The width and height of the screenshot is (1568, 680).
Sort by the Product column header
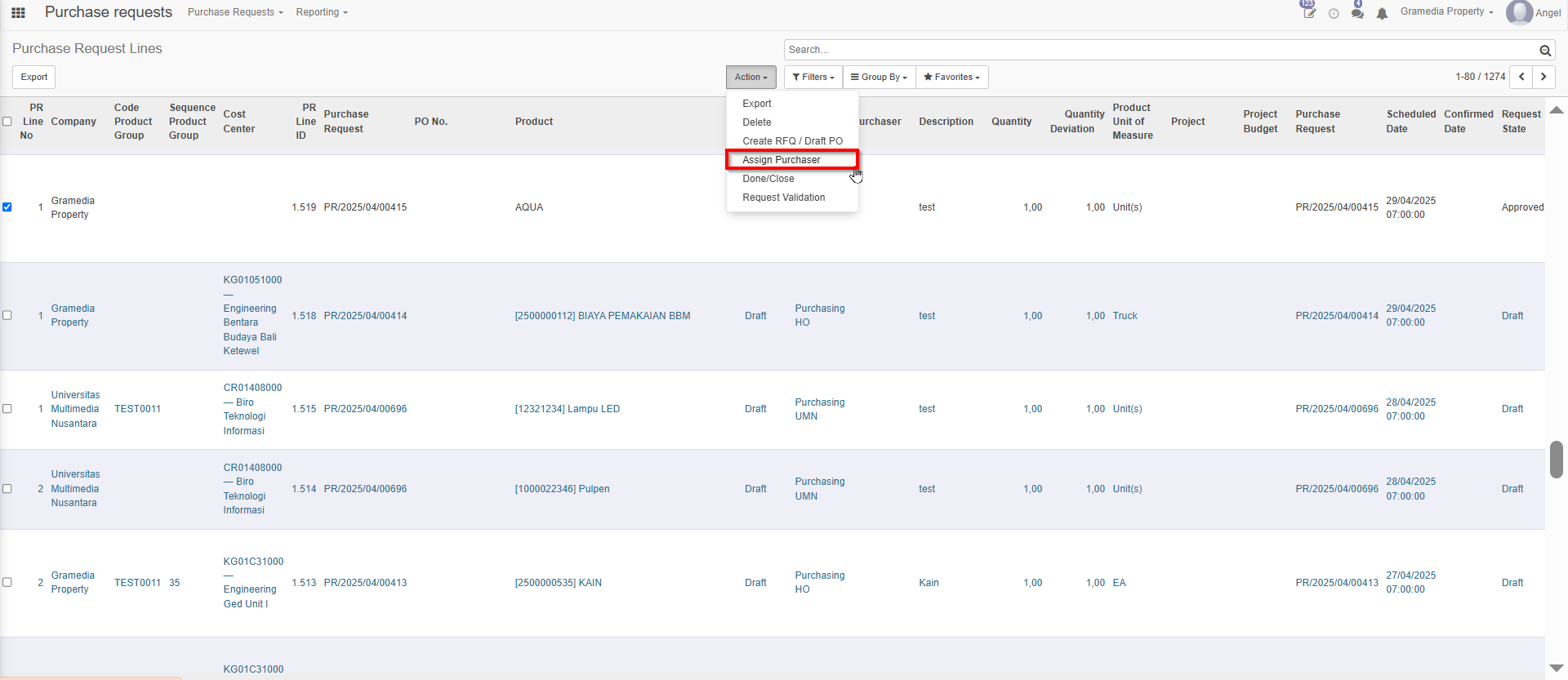click(x=534, y=122)
